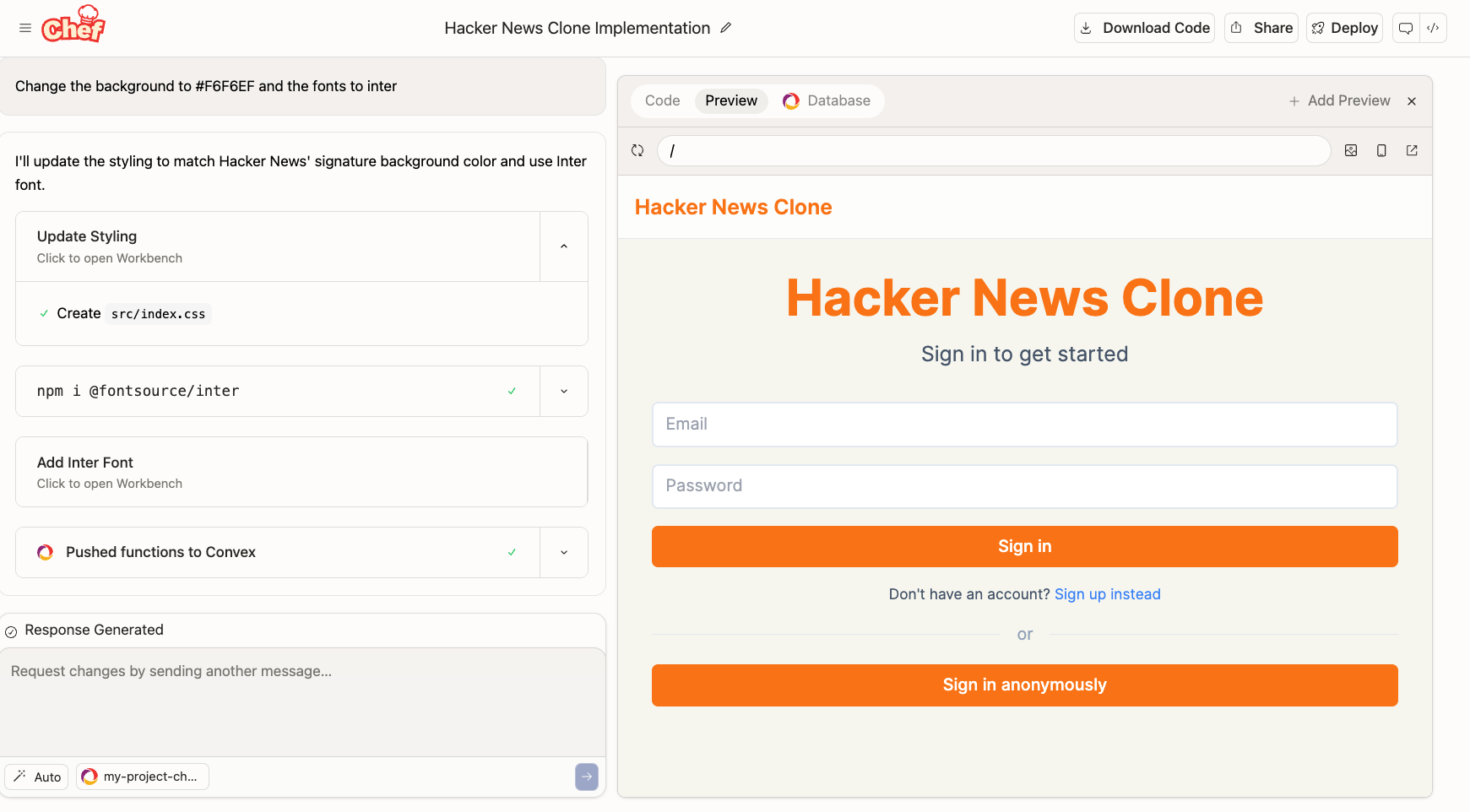
Task: Open the Auto model selector
Action: tap(37, 777)
